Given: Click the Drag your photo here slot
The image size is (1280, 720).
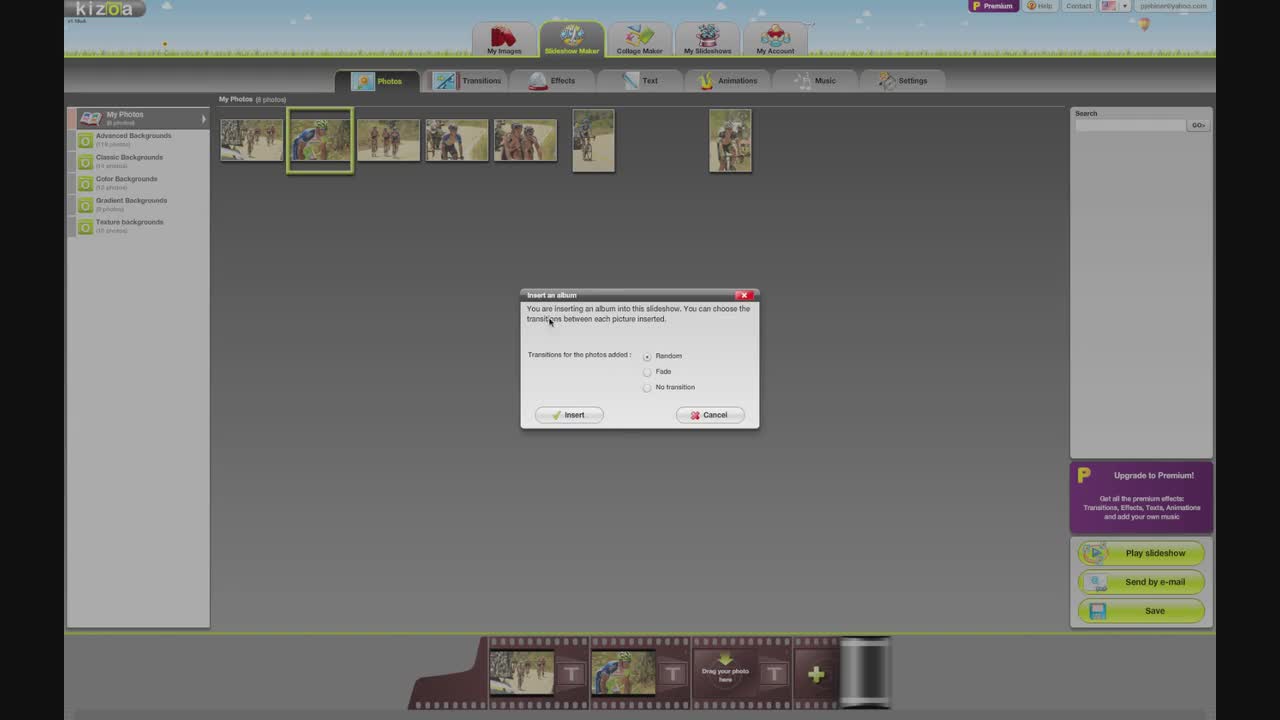Looking at the screenshot, I should [x=725, y=673].
